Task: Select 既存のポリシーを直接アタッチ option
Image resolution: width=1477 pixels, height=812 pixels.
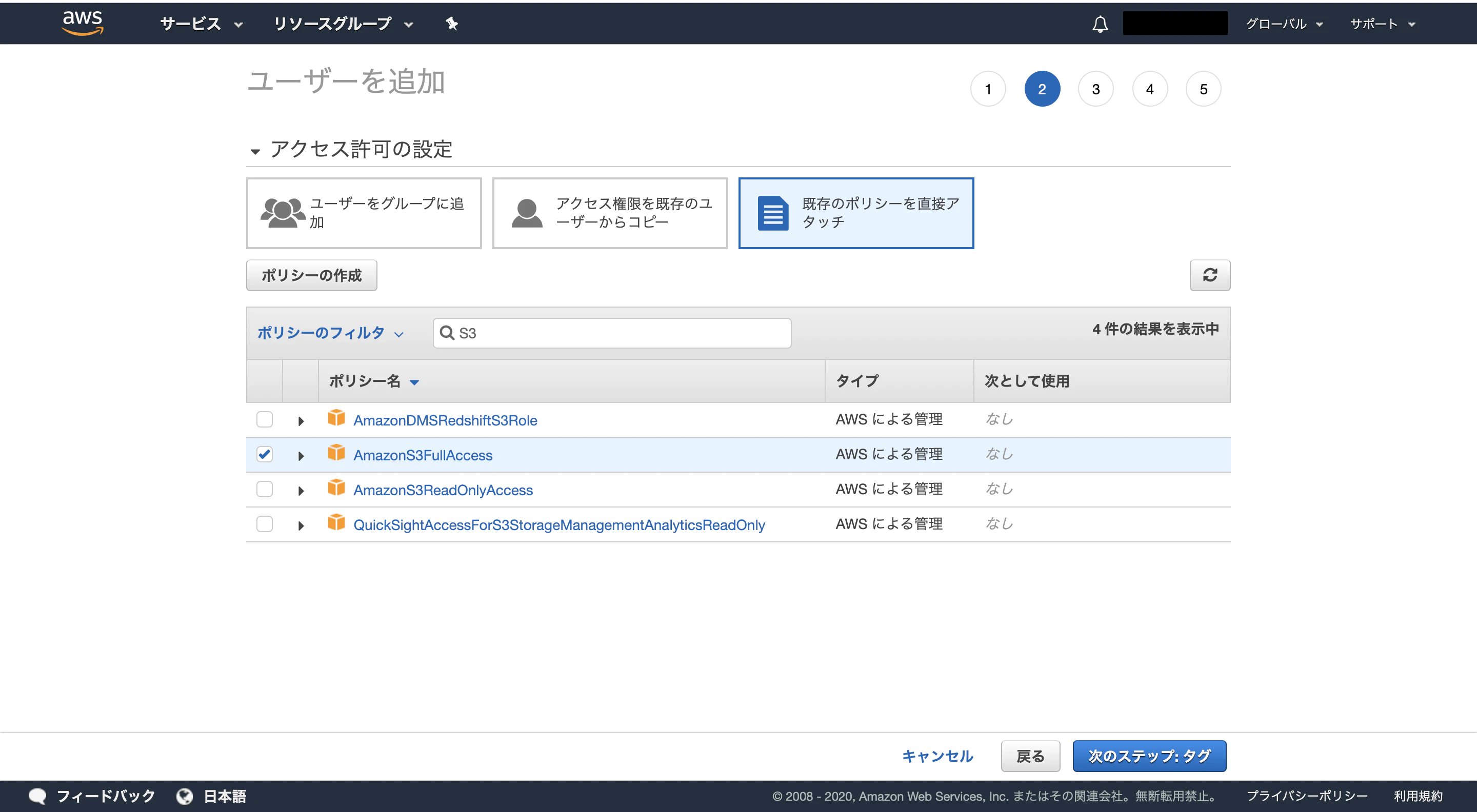Action: pos(856,213)
